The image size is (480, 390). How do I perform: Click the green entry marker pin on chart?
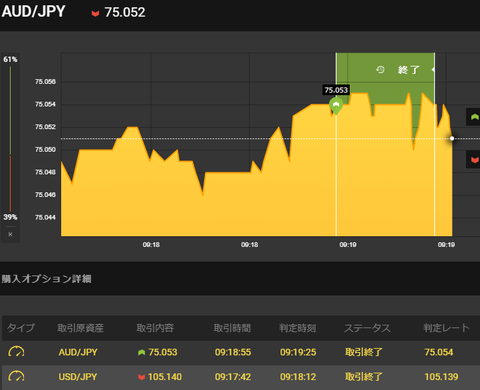(336, 106)
